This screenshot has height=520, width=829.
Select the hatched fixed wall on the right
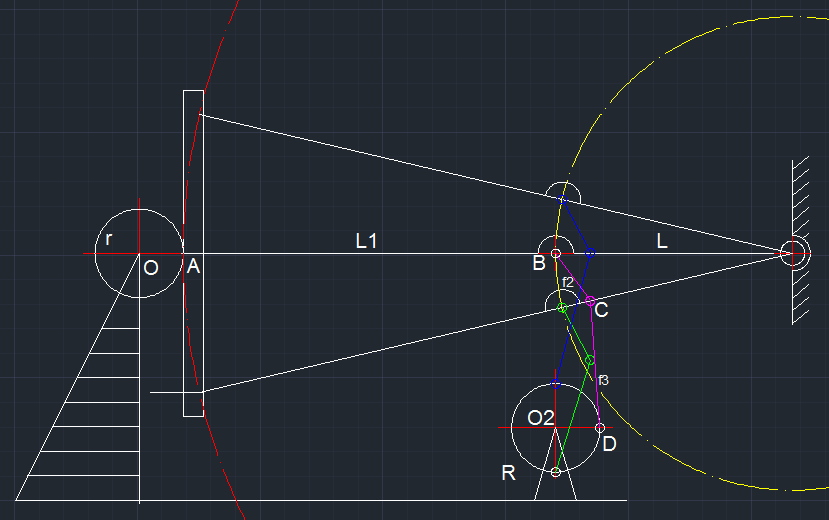click(x=800, y=240)
